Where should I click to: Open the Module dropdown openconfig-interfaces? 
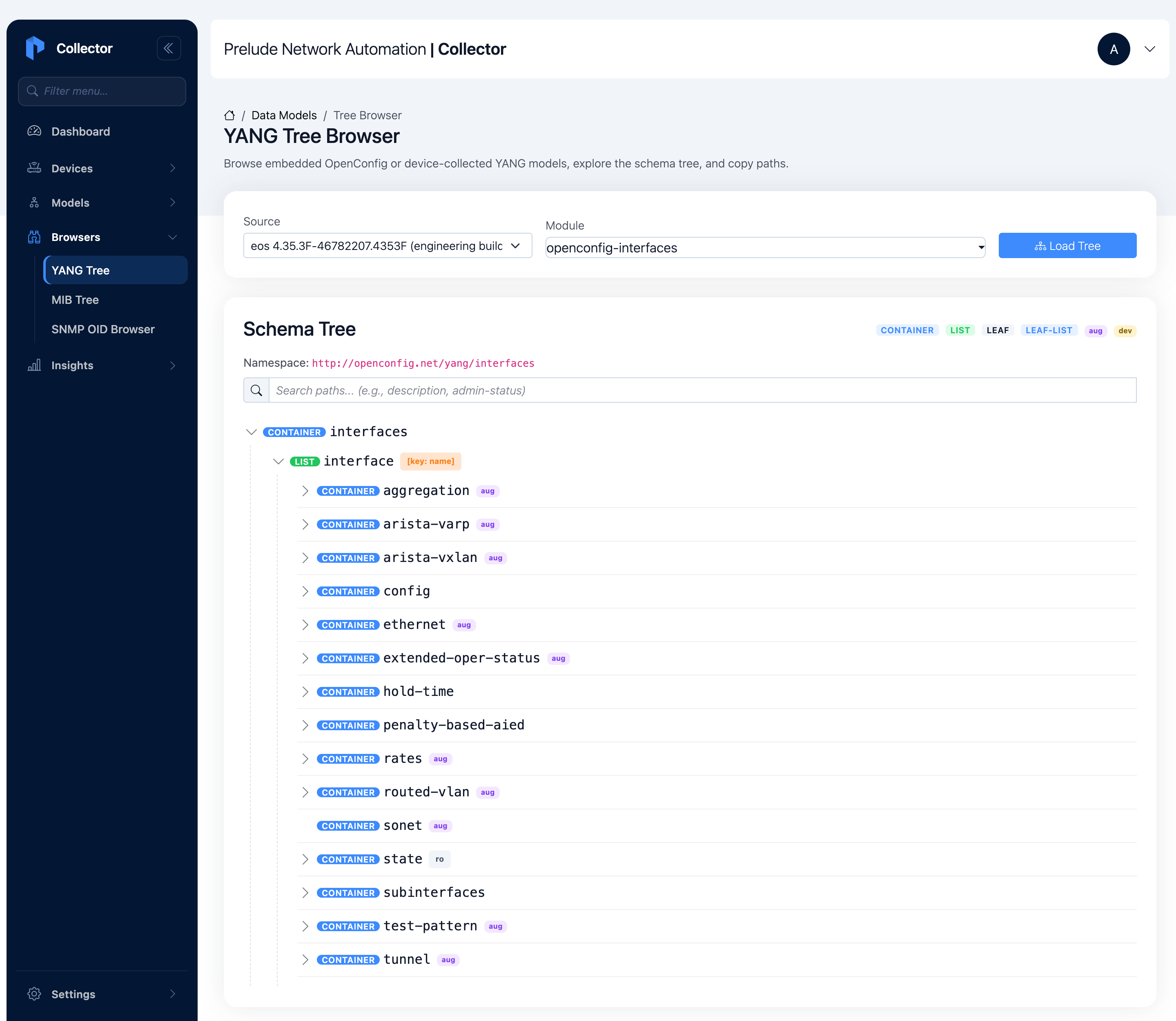765,248
